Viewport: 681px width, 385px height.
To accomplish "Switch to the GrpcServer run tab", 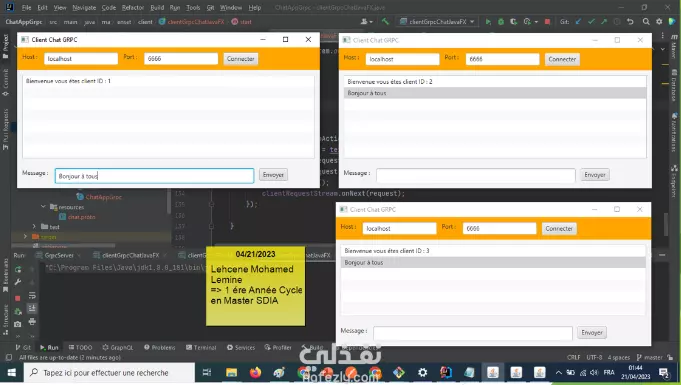I will coord(59,256).
